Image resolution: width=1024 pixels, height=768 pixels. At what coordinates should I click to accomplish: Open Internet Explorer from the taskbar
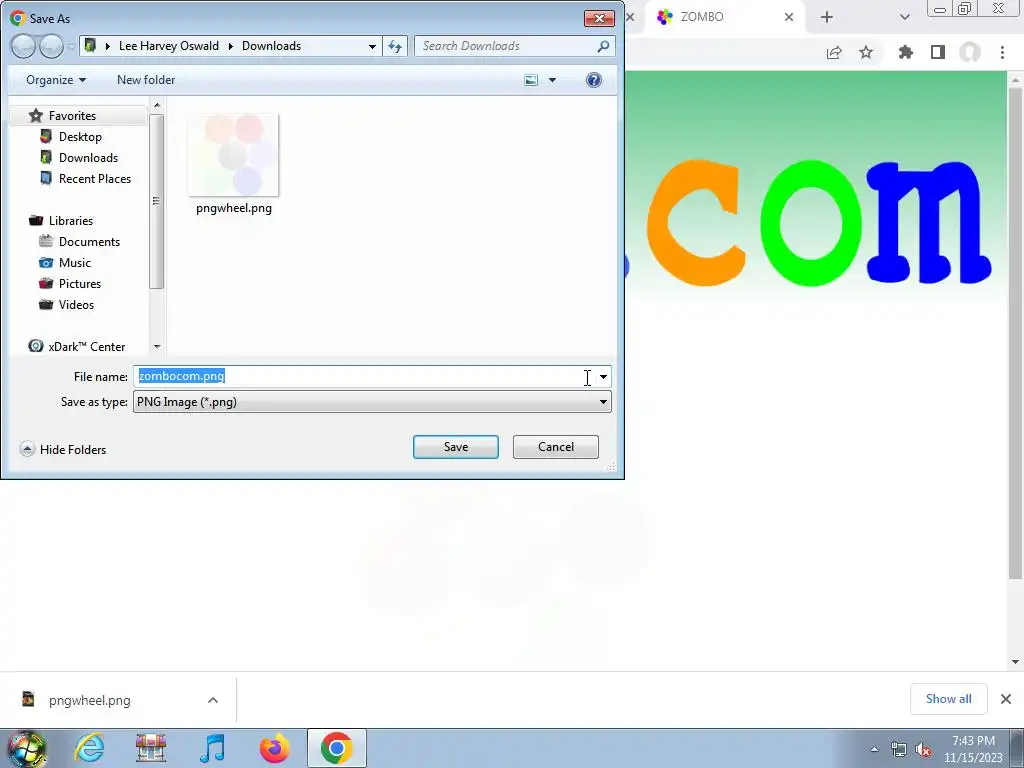[x=89, y=748]
